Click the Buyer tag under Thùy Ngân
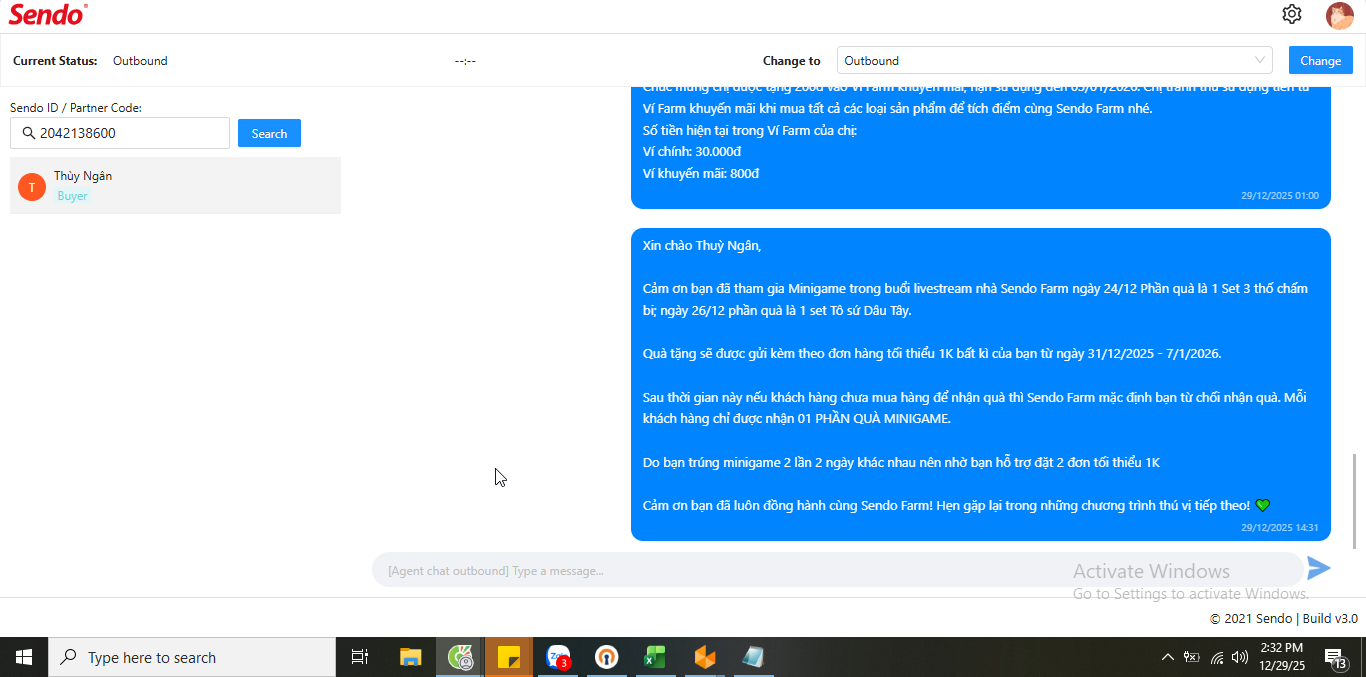Viewport: 1366px width, 677px height. [72, 196]
